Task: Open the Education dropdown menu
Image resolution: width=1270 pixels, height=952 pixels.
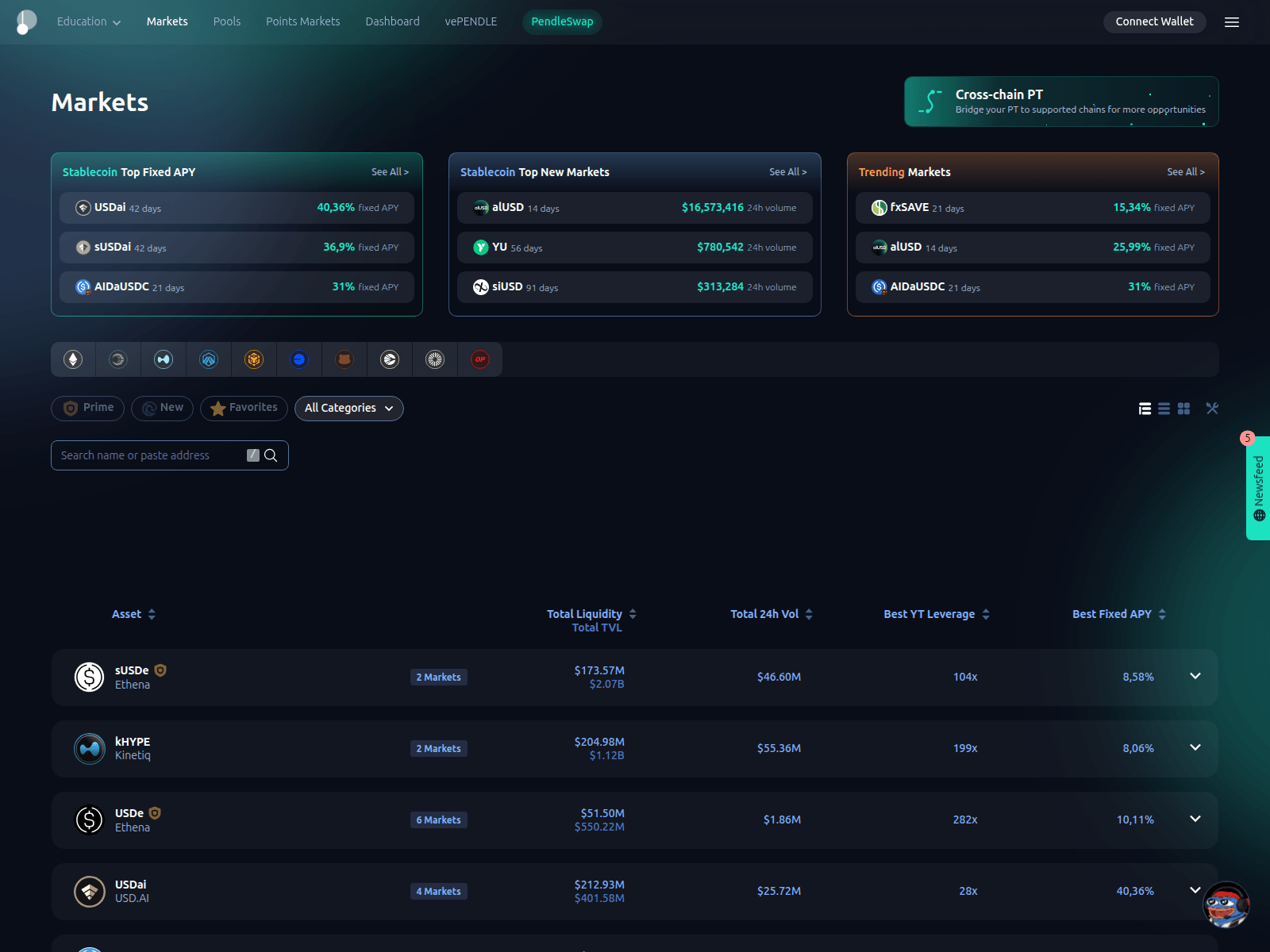Action: coord(89,21)
